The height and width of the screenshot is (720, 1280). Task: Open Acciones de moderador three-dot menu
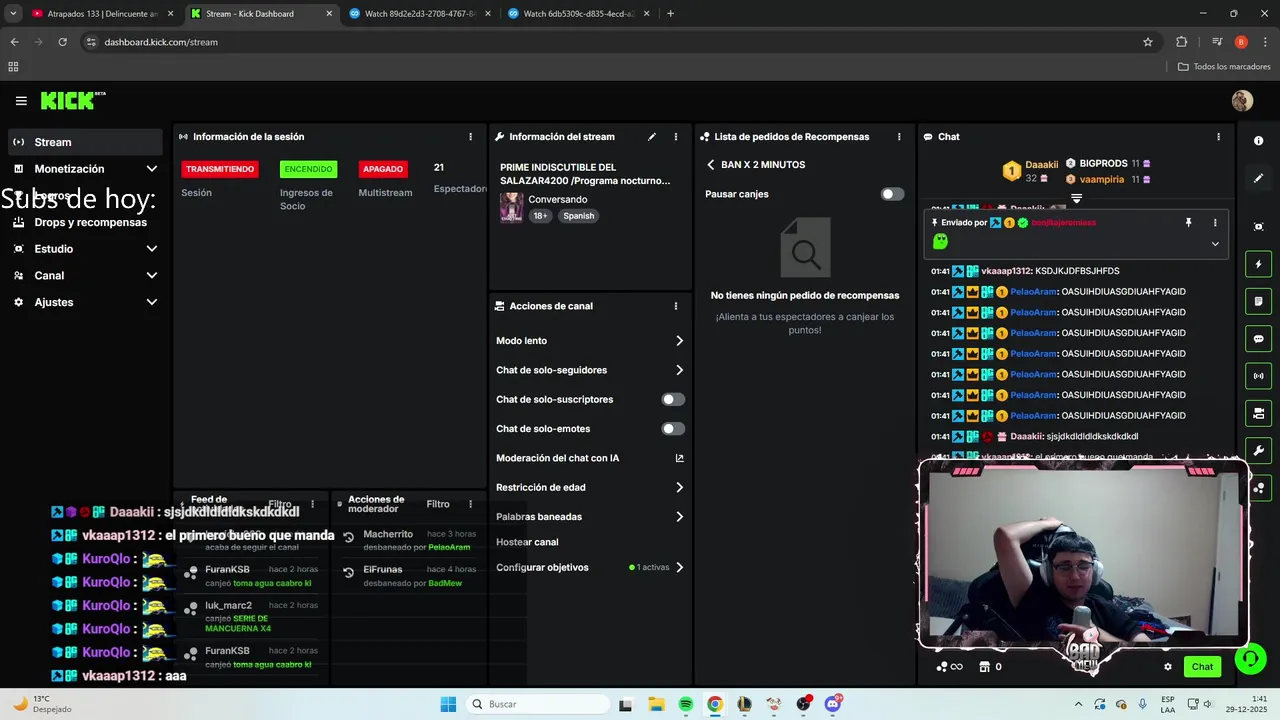[x=470, y=504]
